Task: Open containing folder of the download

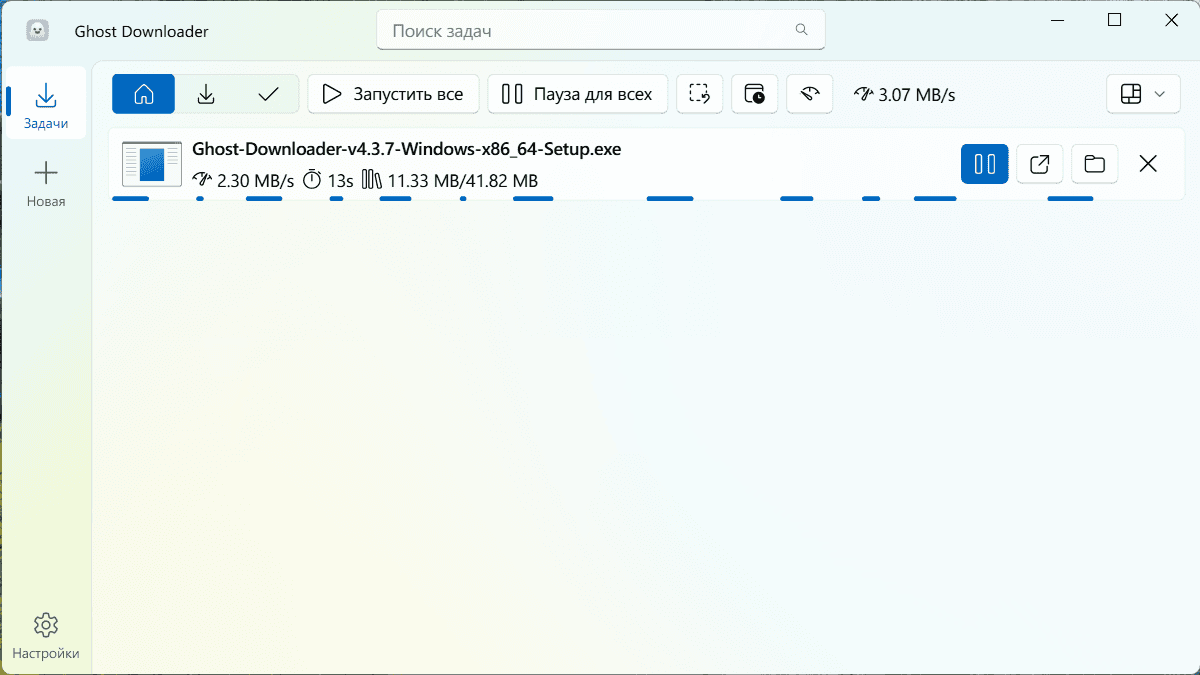Action: pos(1095,164)
